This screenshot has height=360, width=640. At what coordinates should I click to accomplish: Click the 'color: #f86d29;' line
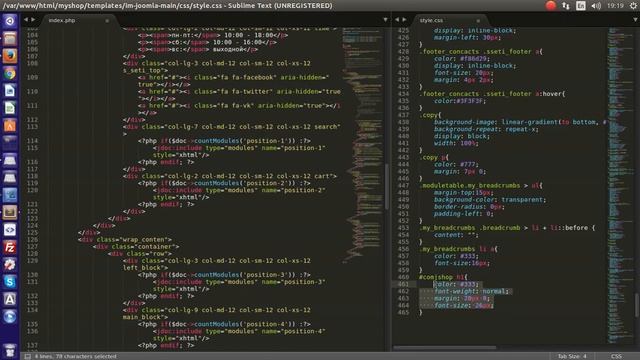pyautogui.click(x=462, y=59)
